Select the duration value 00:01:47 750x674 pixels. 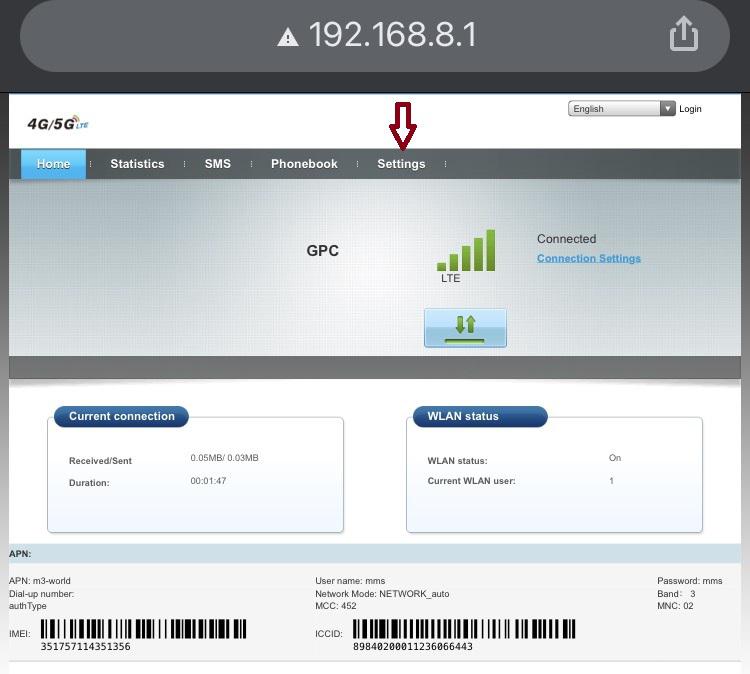(x=208, y=481)
